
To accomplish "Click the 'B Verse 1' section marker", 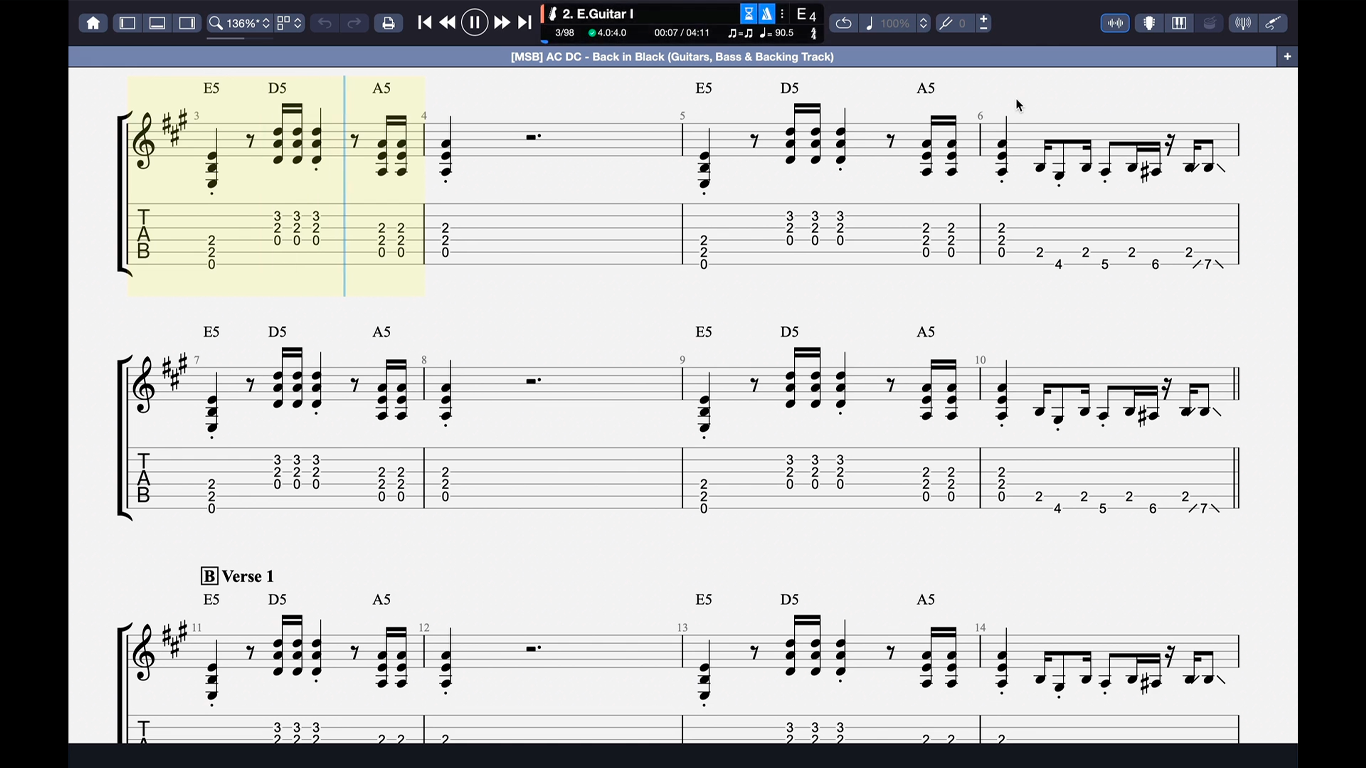I will pos(237,576).
